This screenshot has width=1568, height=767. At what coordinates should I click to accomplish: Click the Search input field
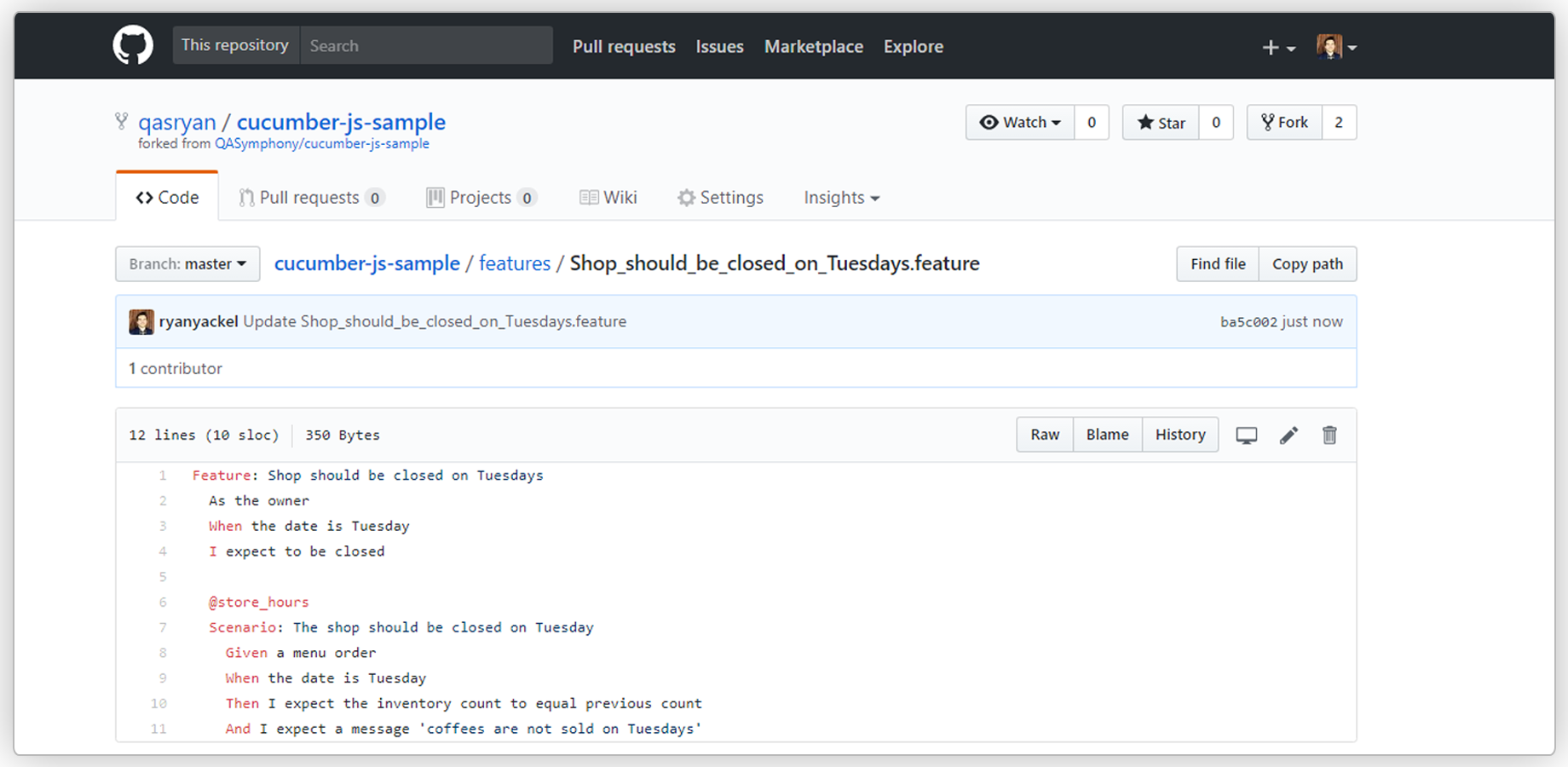pyautogui.click(x=426, y=46)
